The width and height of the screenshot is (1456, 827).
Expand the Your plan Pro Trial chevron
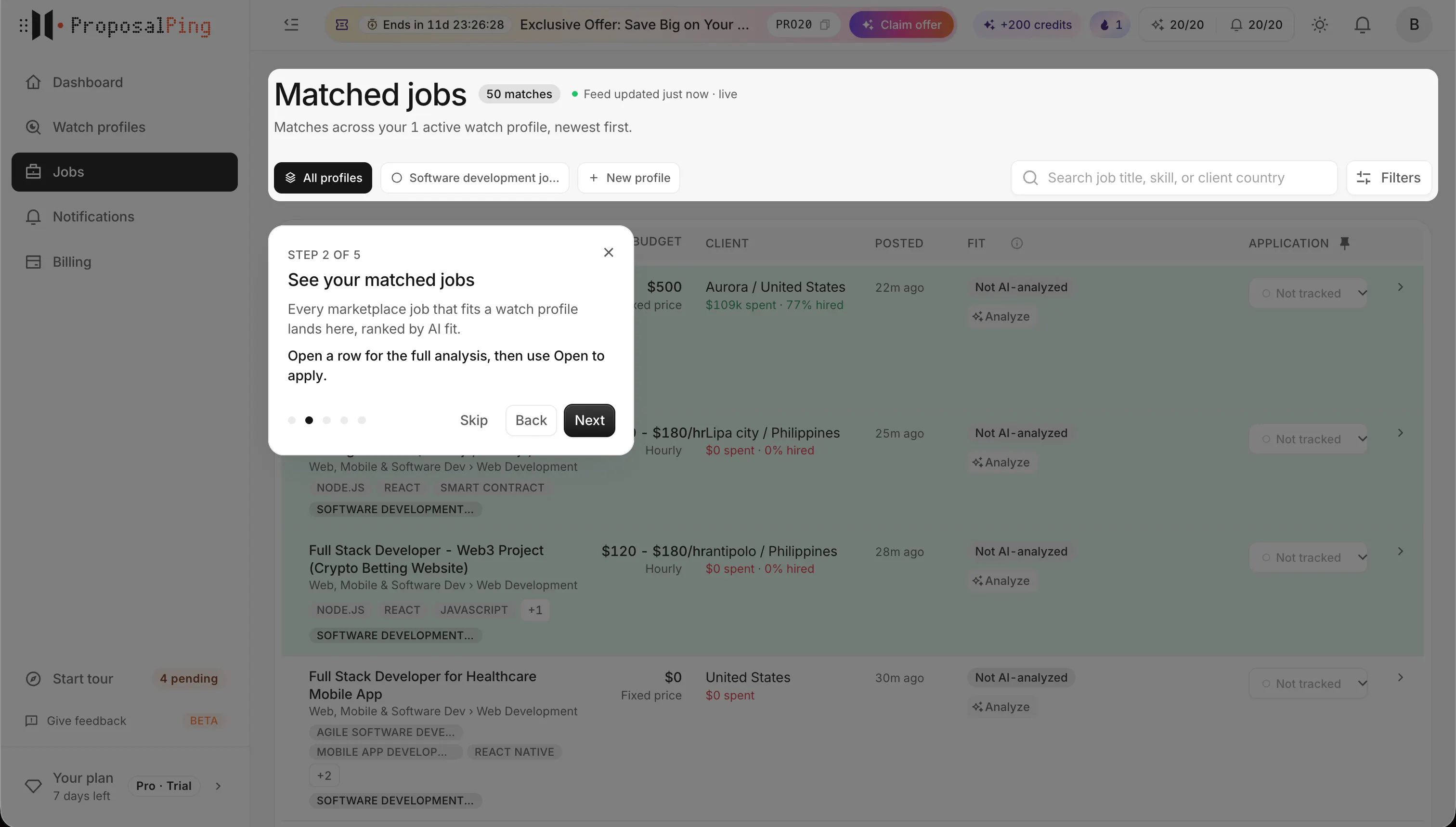(x=218, y=786)
